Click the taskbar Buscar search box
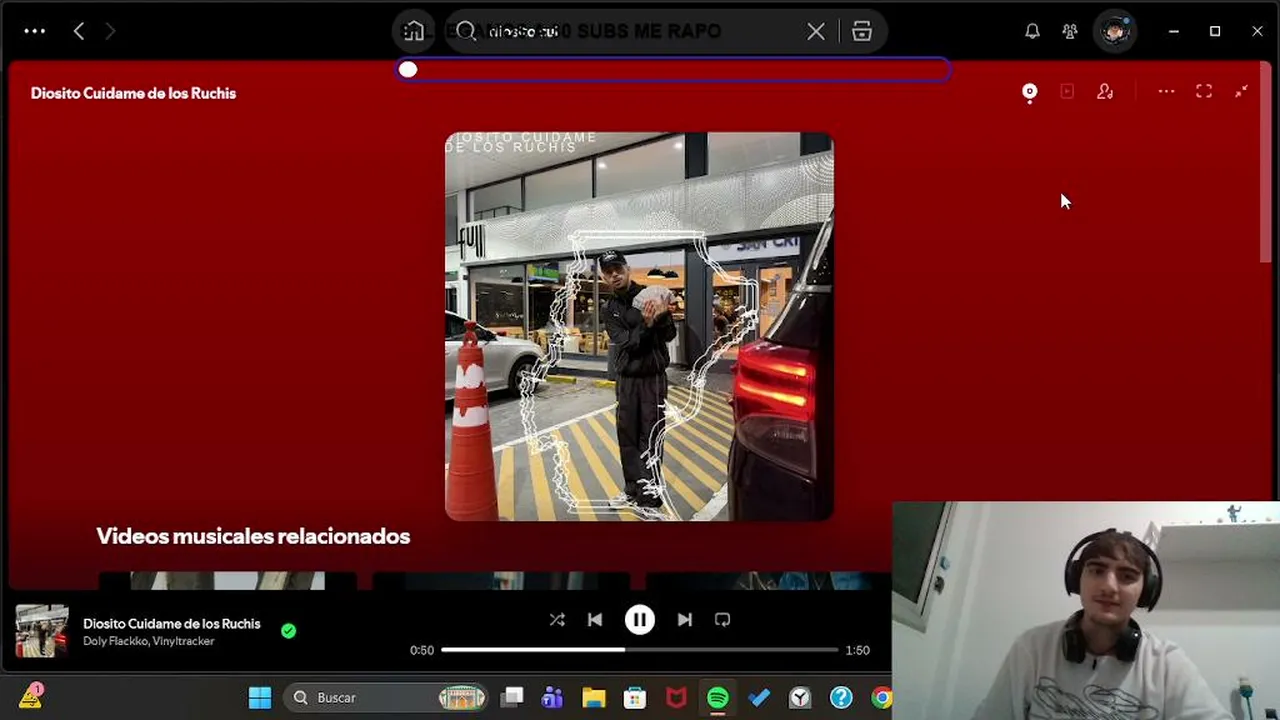The width and height of the screenshot is (1280, 720). click(x=386, y=698)
